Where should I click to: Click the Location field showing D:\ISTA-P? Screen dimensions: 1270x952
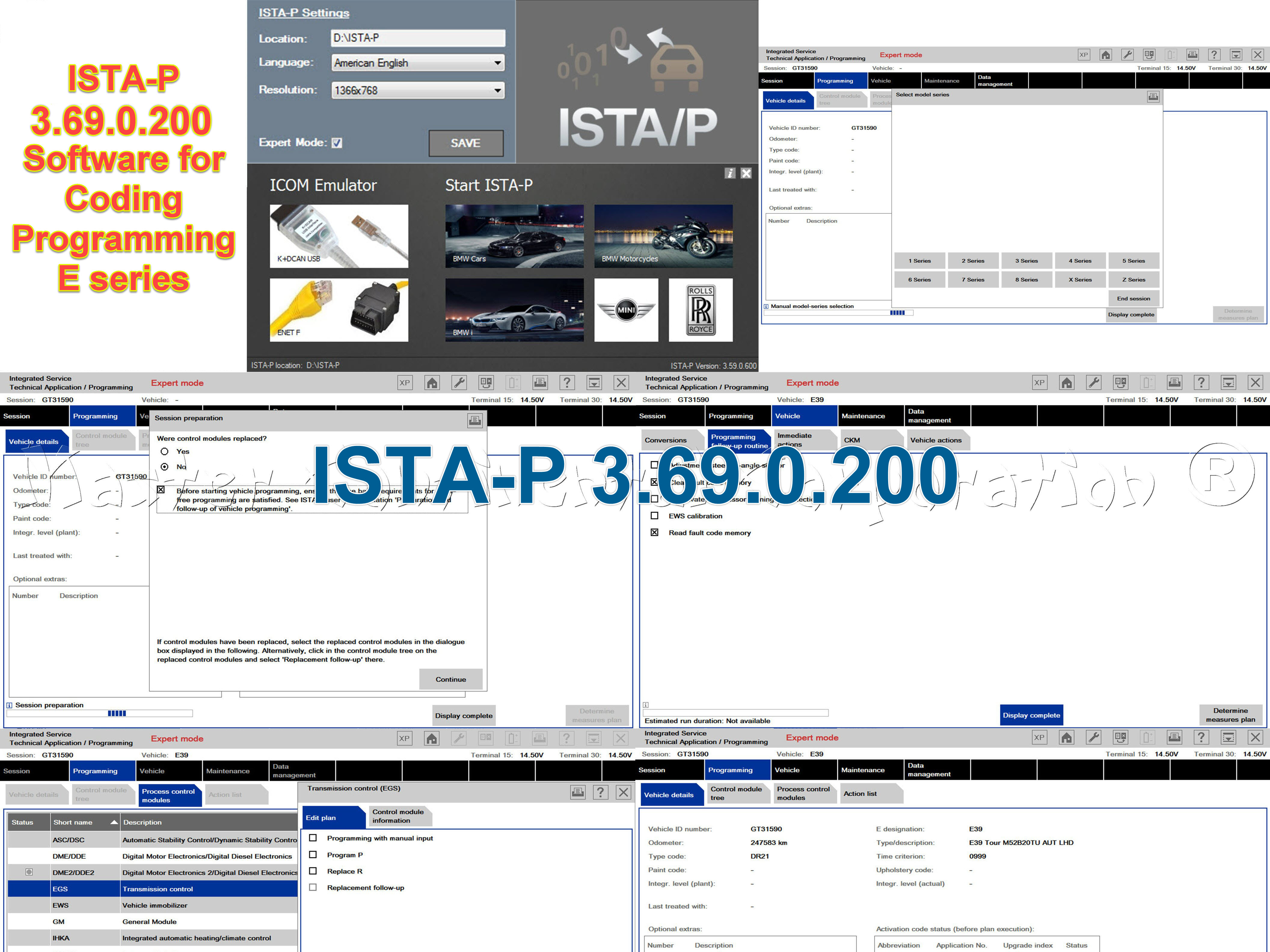419,38
